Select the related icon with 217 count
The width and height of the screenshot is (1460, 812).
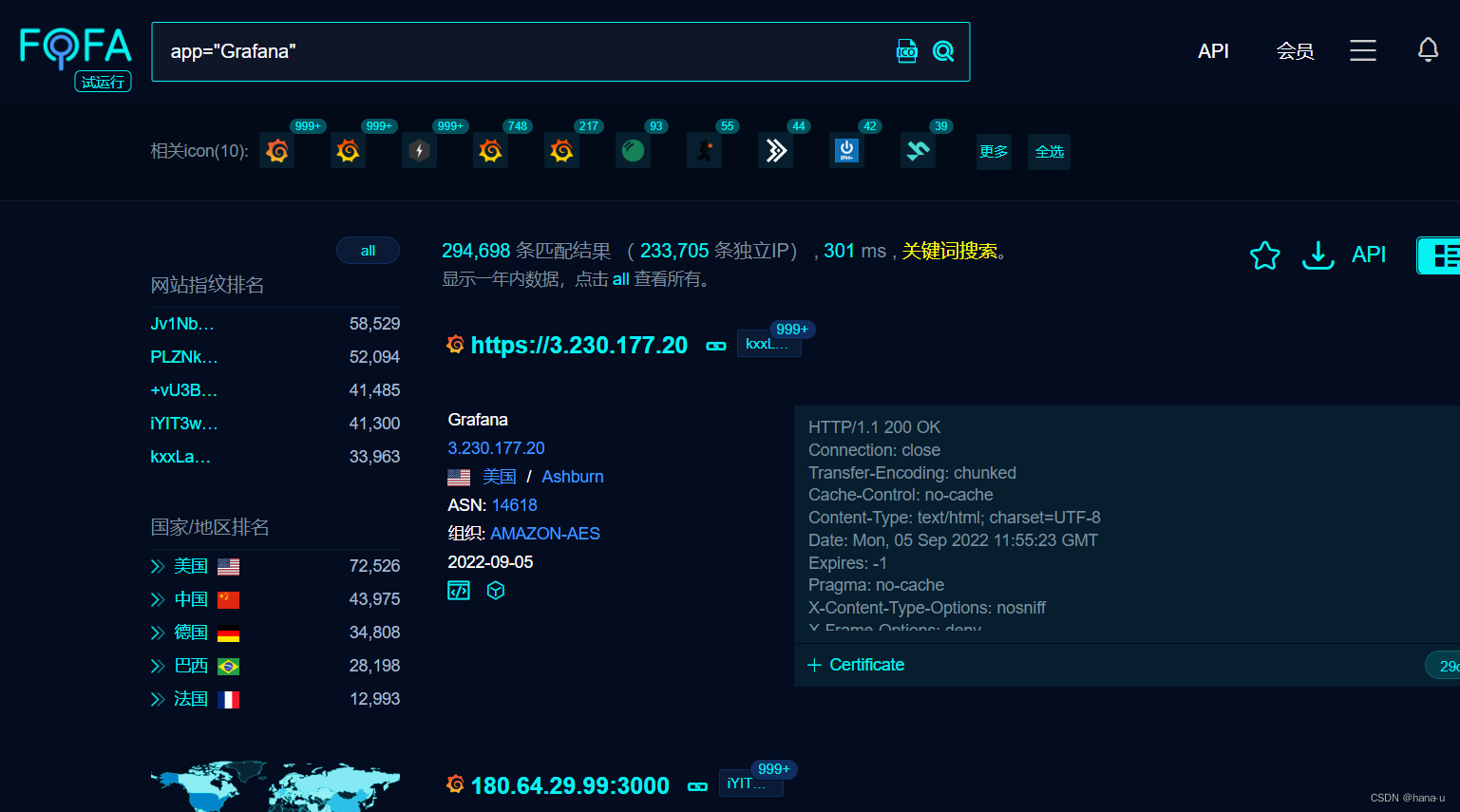point(561,150)
